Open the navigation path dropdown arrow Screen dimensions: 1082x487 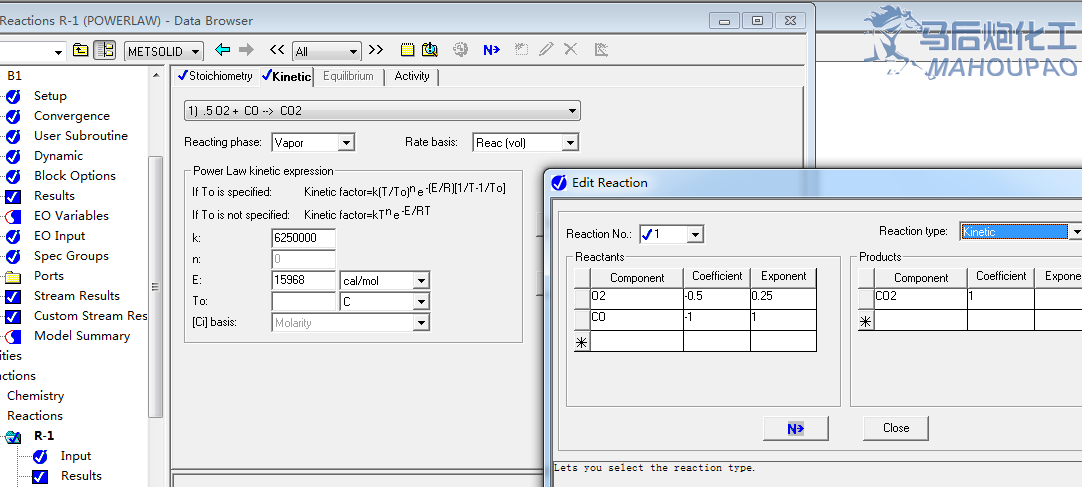58,51
